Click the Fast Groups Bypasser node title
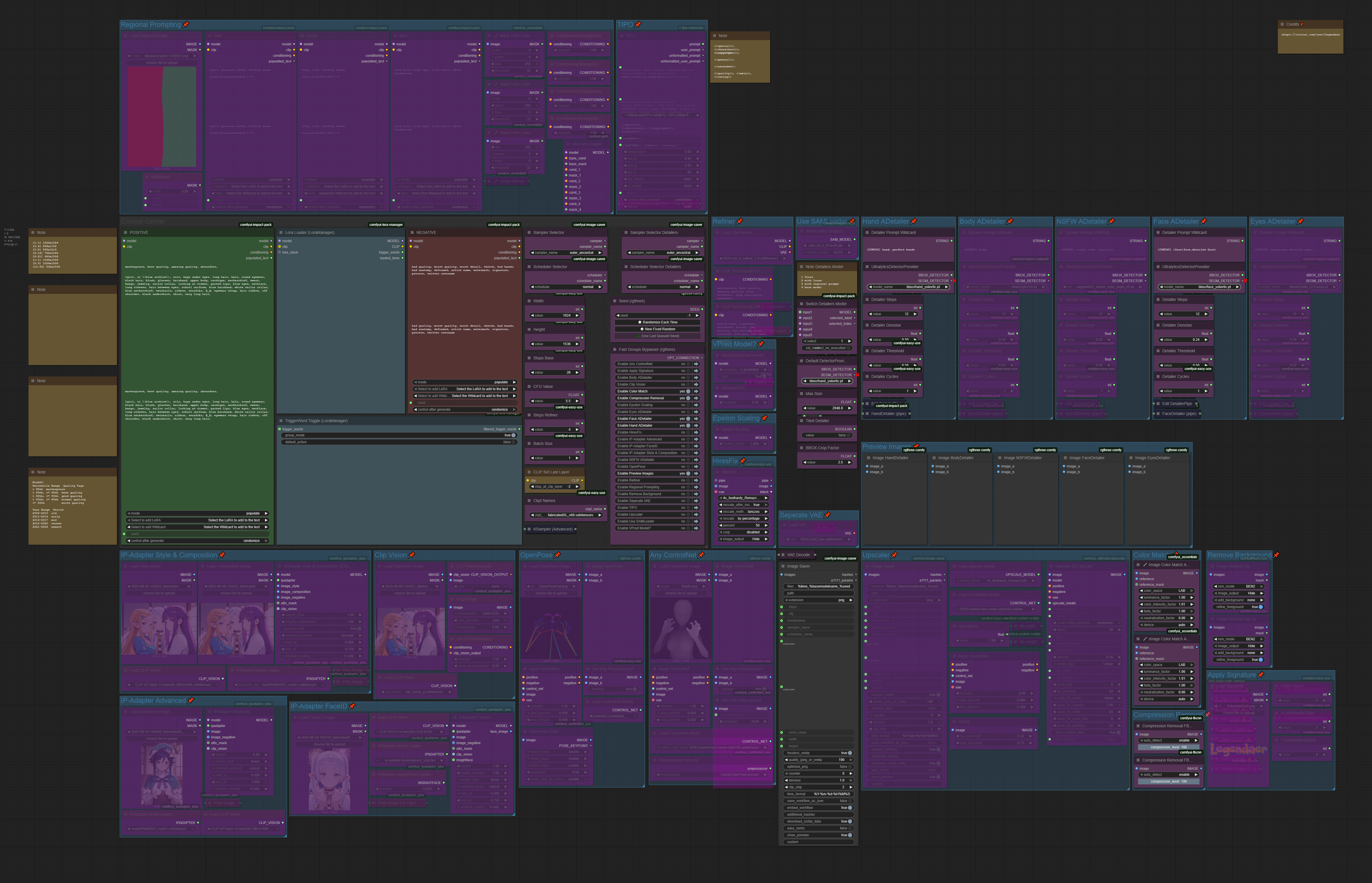The height and width of the screenshot is (883, 1372). [647, 349]
